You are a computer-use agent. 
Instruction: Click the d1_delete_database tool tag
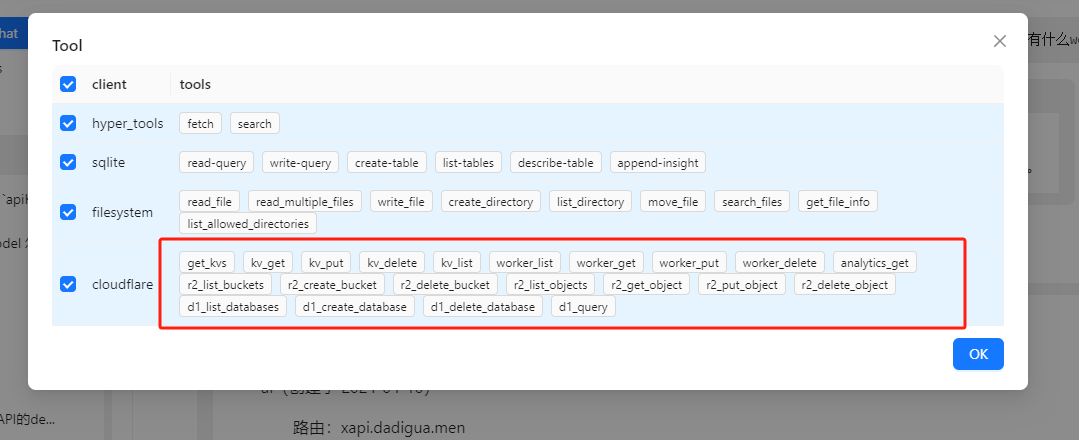[483, 306]
